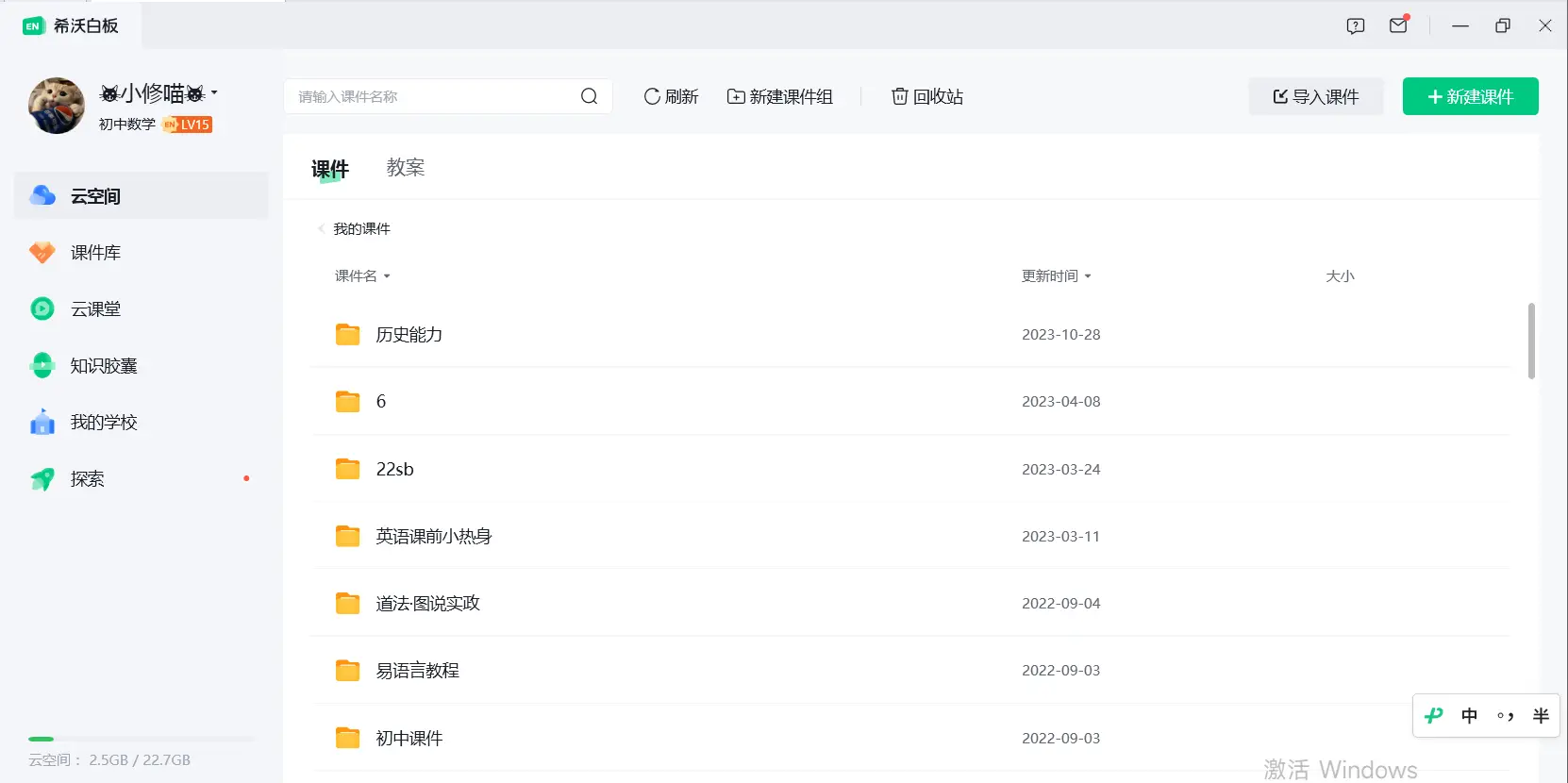The width and height of the screenshot is (1568, 783).
Task: Click the 导入课件 button
Action: click(x=1315, y=96)
